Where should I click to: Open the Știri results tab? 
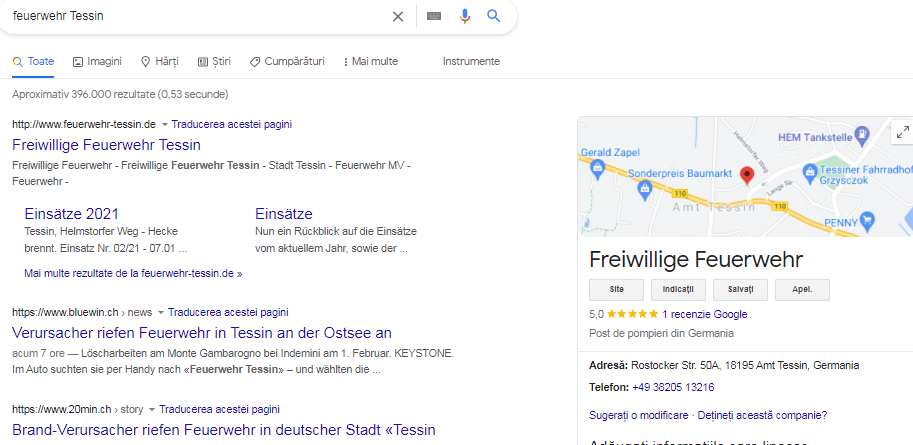[214, 61]
